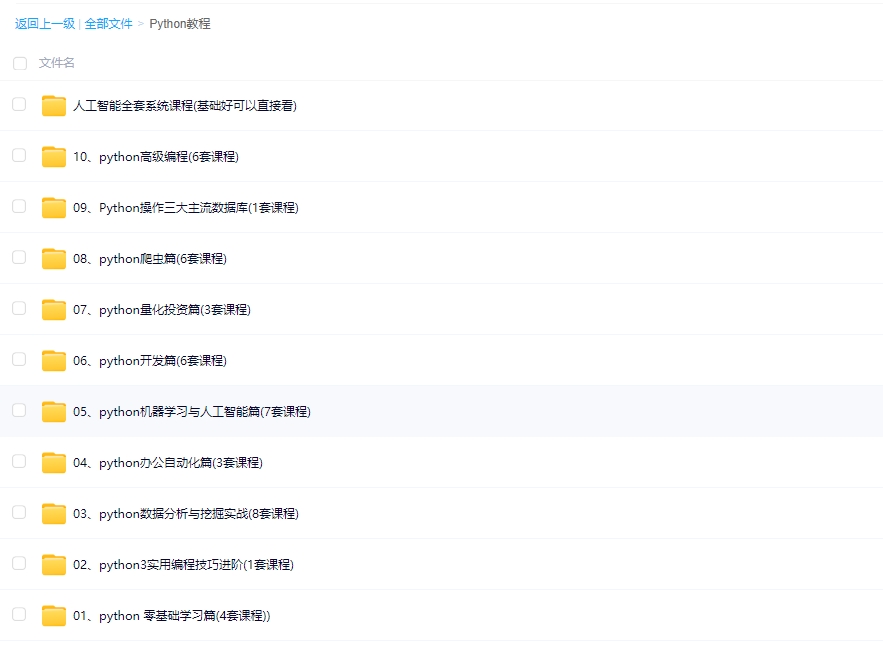Check the box for 10、python高级编程
The image size is (883, 669).
pos(19,155)
